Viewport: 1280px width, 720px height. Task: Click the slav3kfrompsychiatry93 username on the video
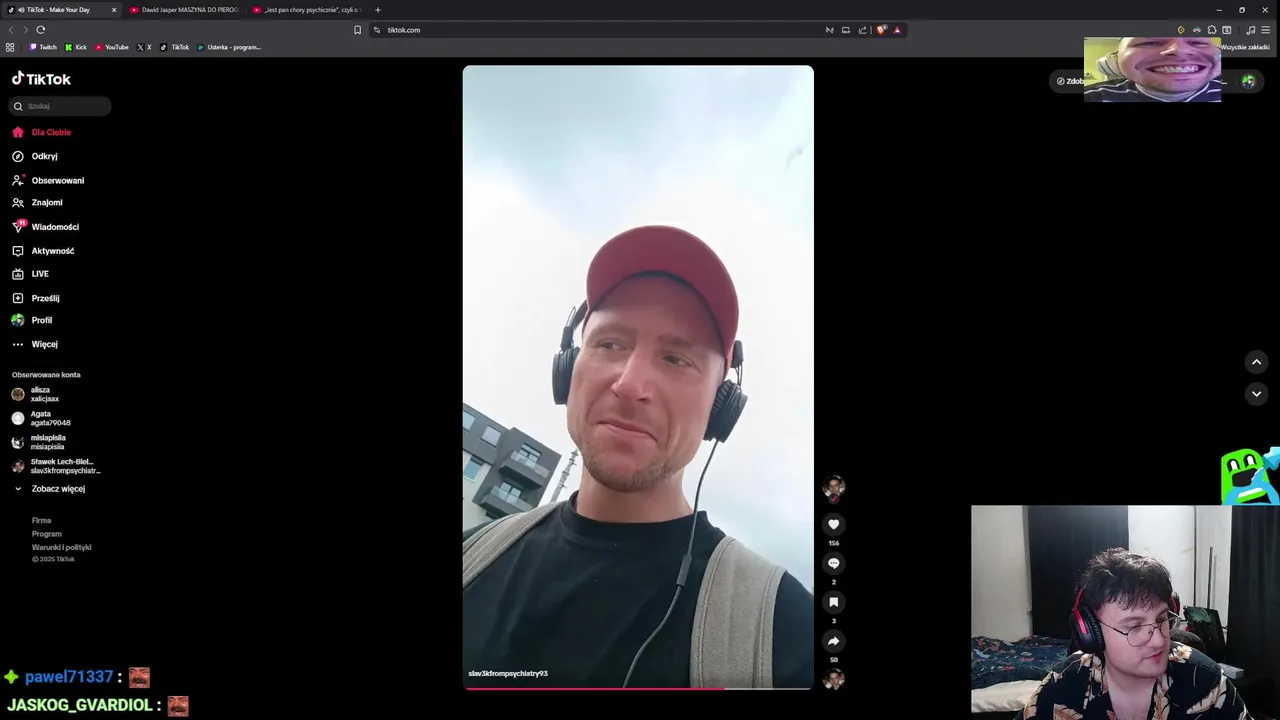coord(508,673)
